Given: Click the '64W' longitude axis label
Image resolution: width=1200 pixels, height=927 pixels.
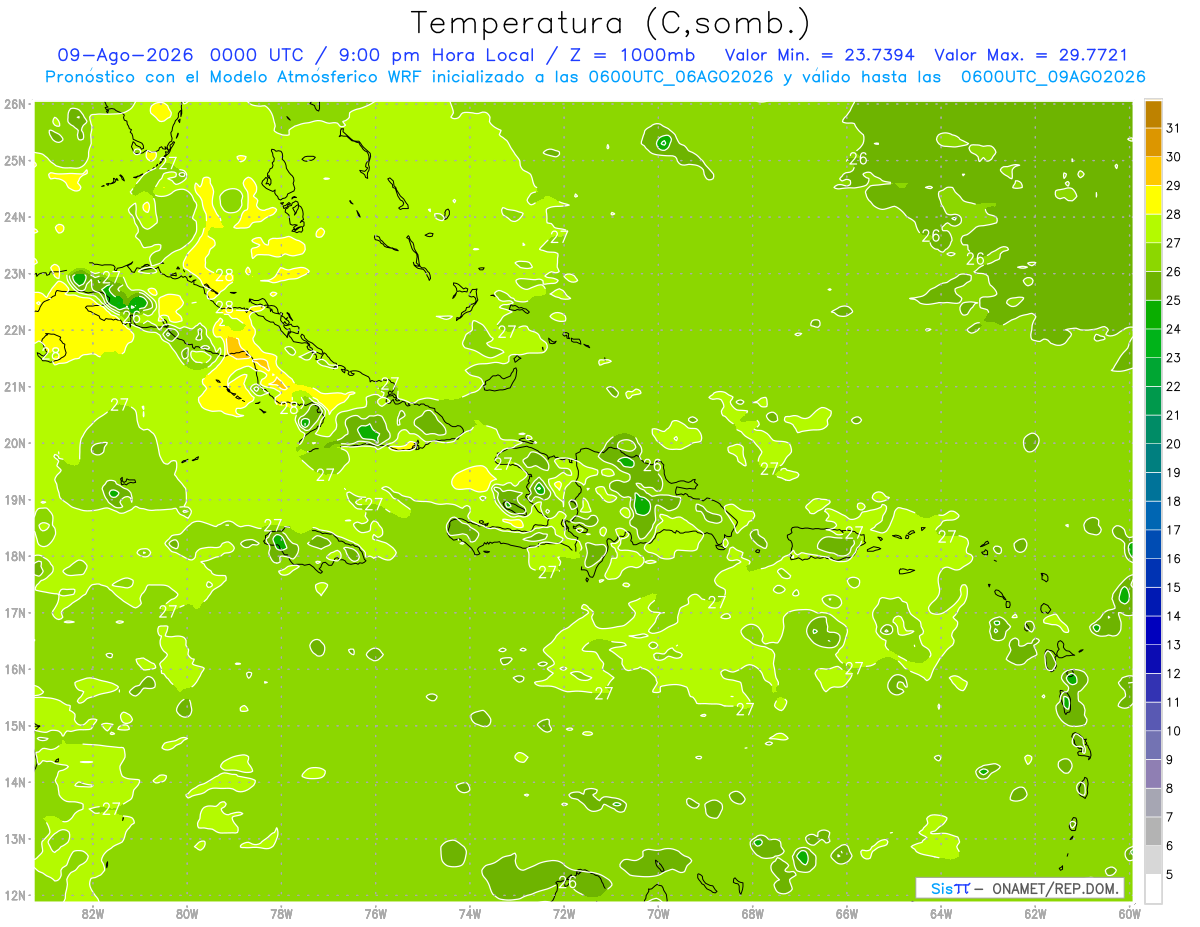Looking at the screenshot, I should [x=941, y=913].
